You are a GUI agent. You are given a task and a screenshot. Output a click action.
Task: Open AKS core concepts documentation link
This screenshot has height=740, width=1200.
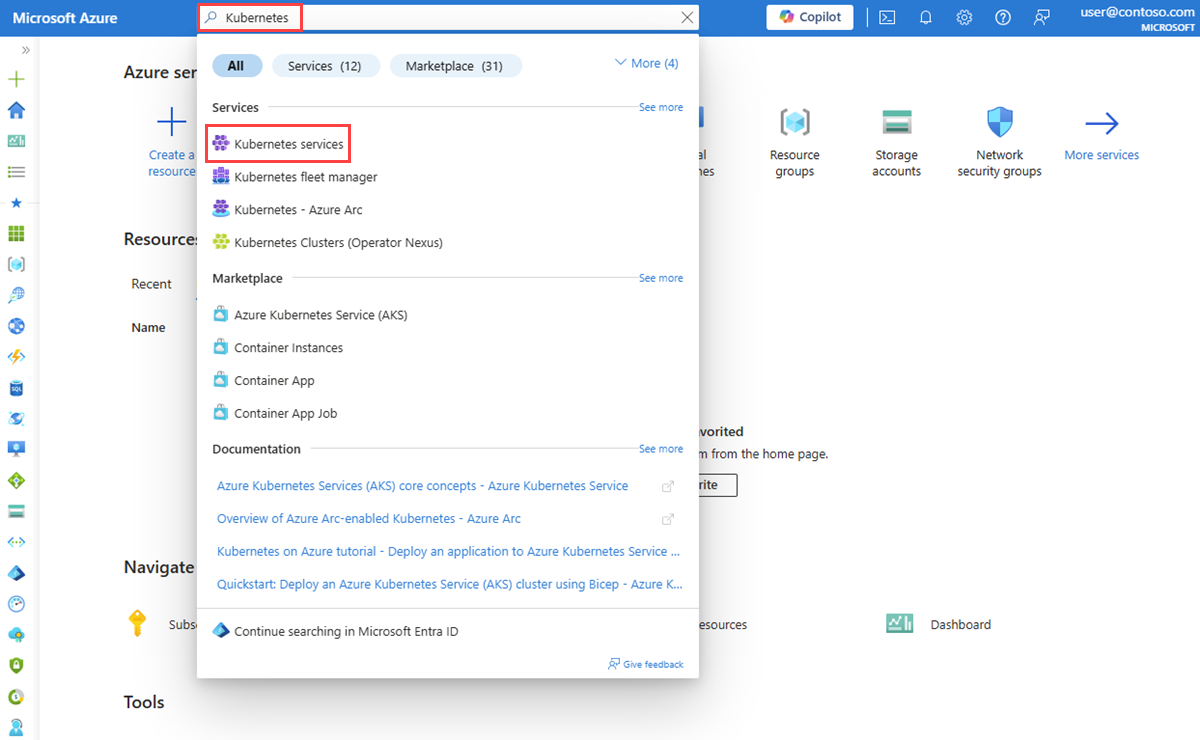pyautogui.click(x=422, y=486)
